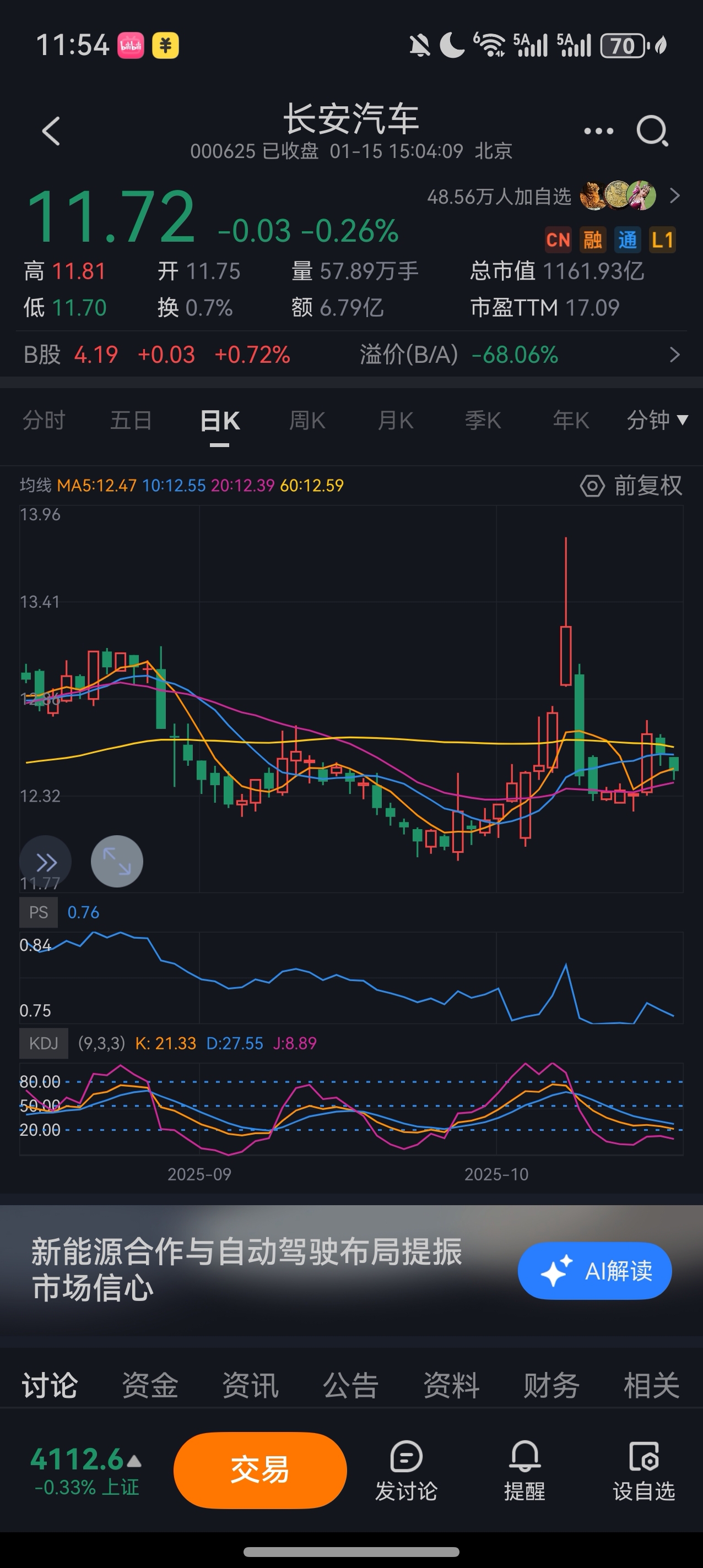The width and height of the screenshot is (703, 1568).
Task: Switch to the 公告 tab
Action: pyautogui.click(x=351, y=1386)
